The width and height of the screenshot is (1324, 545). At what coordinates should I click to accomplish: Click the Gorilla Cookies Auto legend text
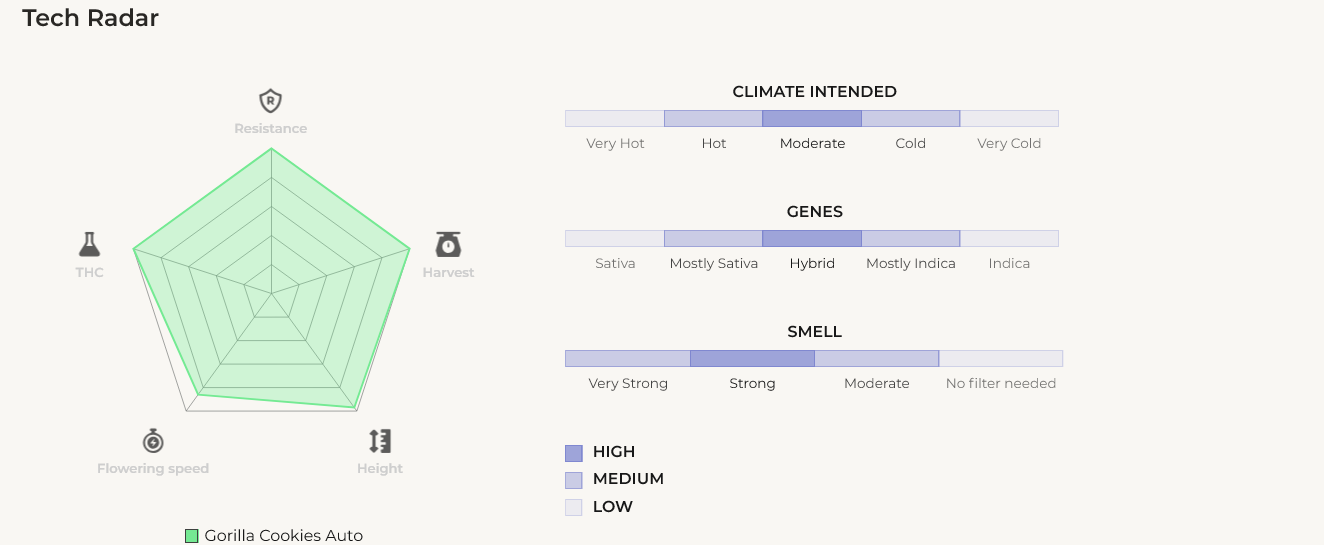point(284,536)
